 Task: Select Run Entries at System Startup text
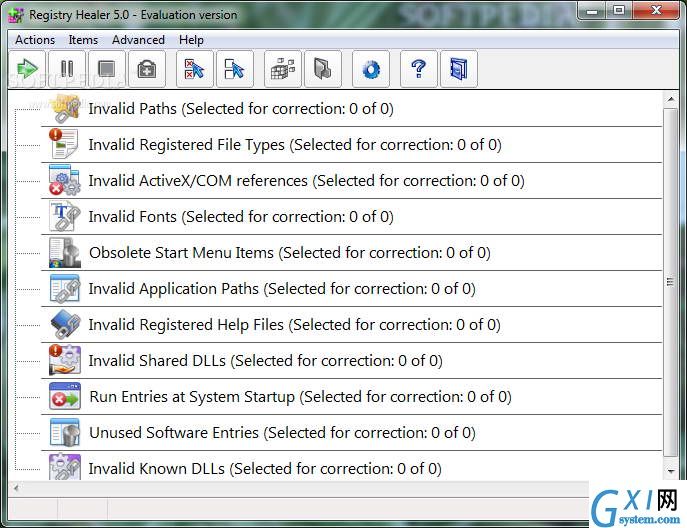click(300, 397)
